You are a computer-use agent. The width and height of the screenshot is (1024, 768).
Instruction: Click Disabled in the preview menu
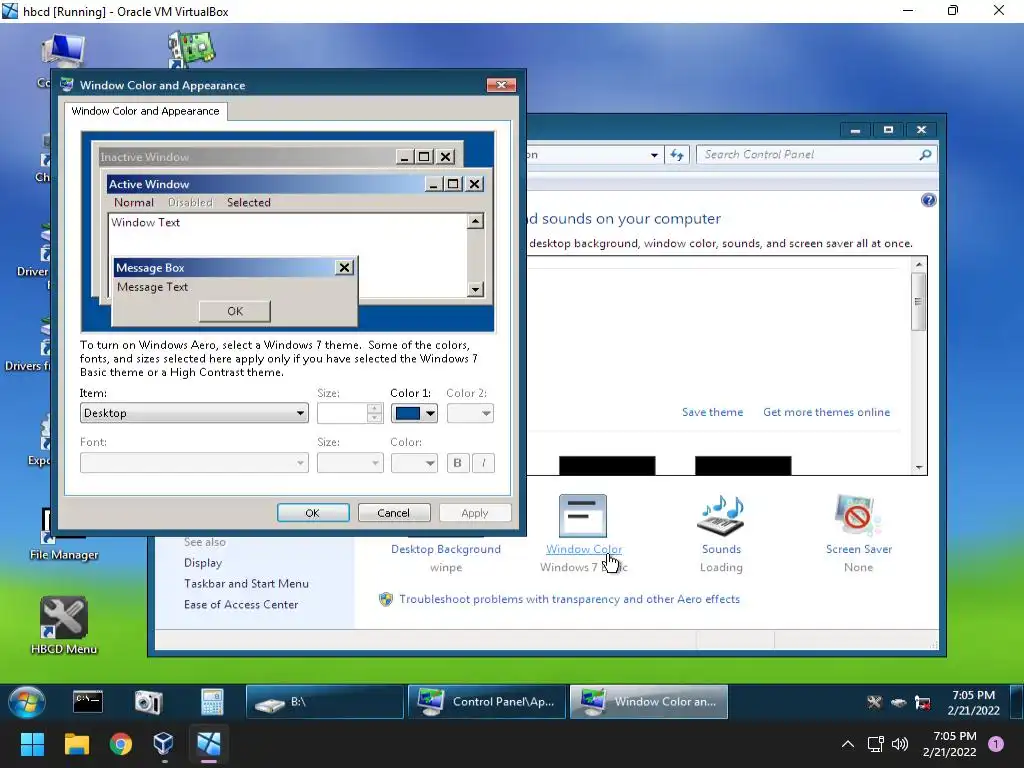click(x=190, y=202)
